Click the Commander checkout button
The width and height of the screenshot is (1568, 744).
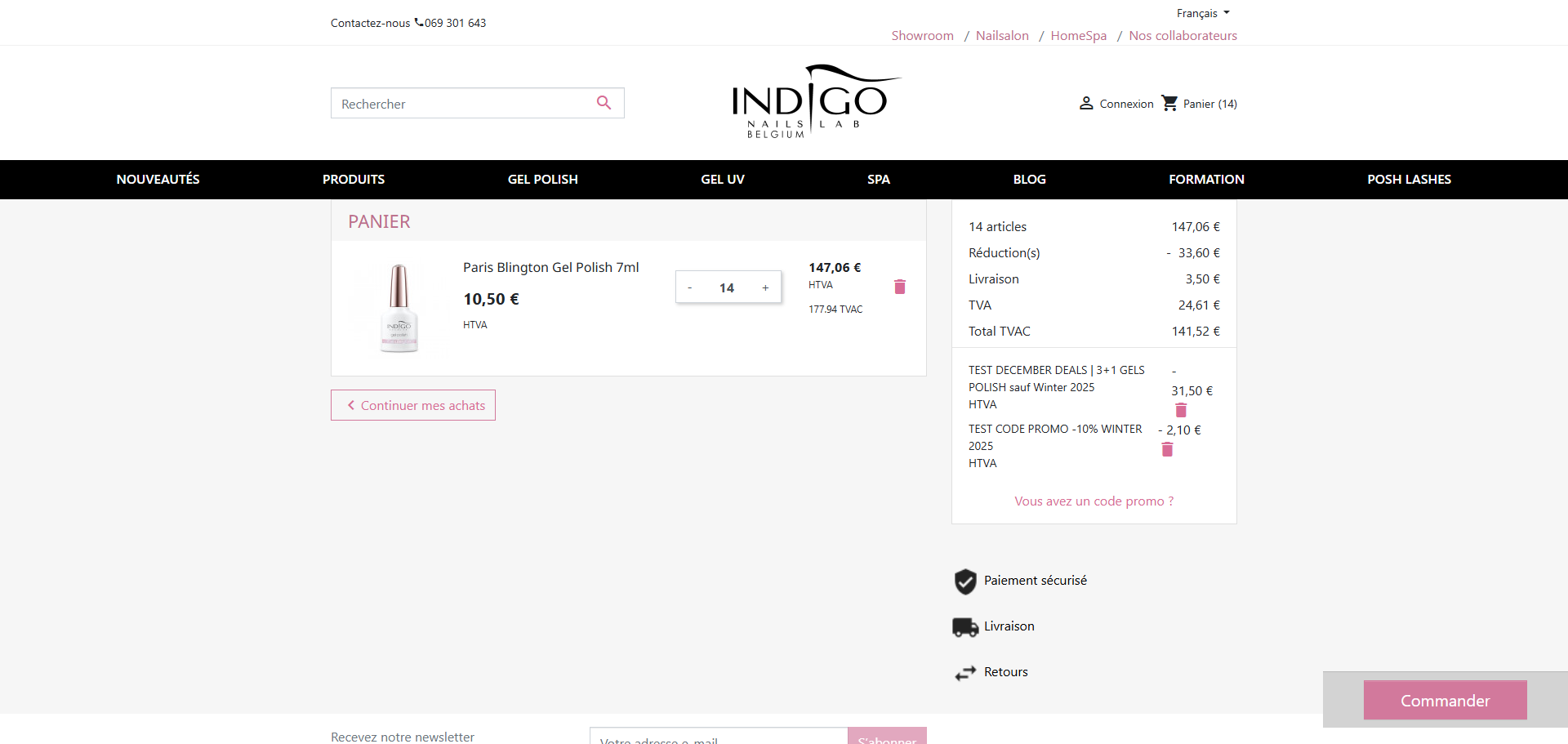tap(1445, 701)
